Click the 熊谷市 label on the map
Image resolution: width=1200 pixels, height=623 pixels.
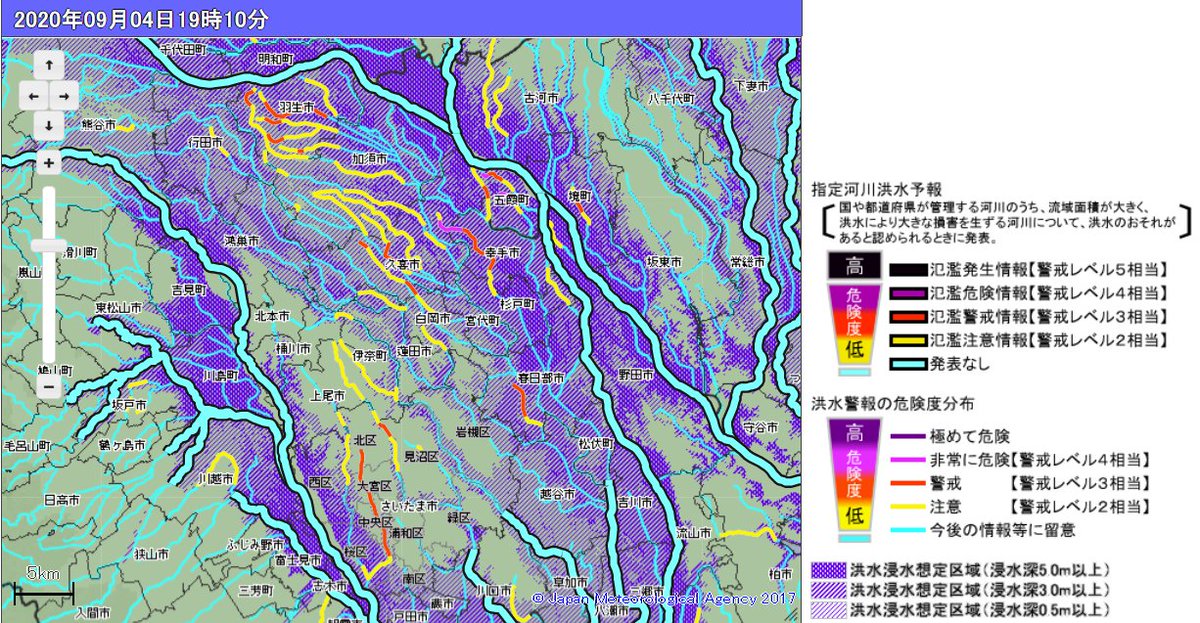pyautogui.click(x=98, y=124)
